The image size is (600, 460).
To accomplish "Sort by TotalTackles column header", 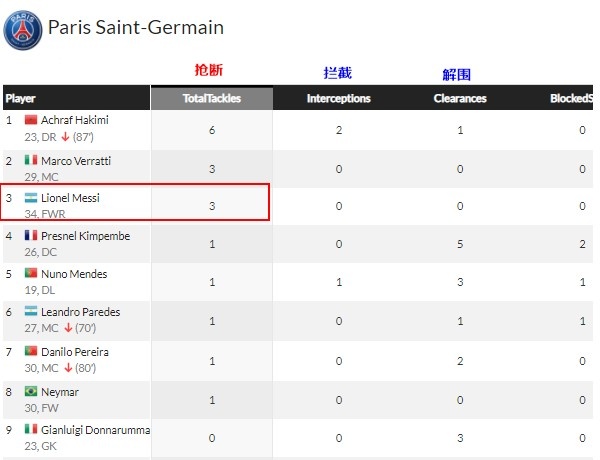I will click(x=212, y=98).
